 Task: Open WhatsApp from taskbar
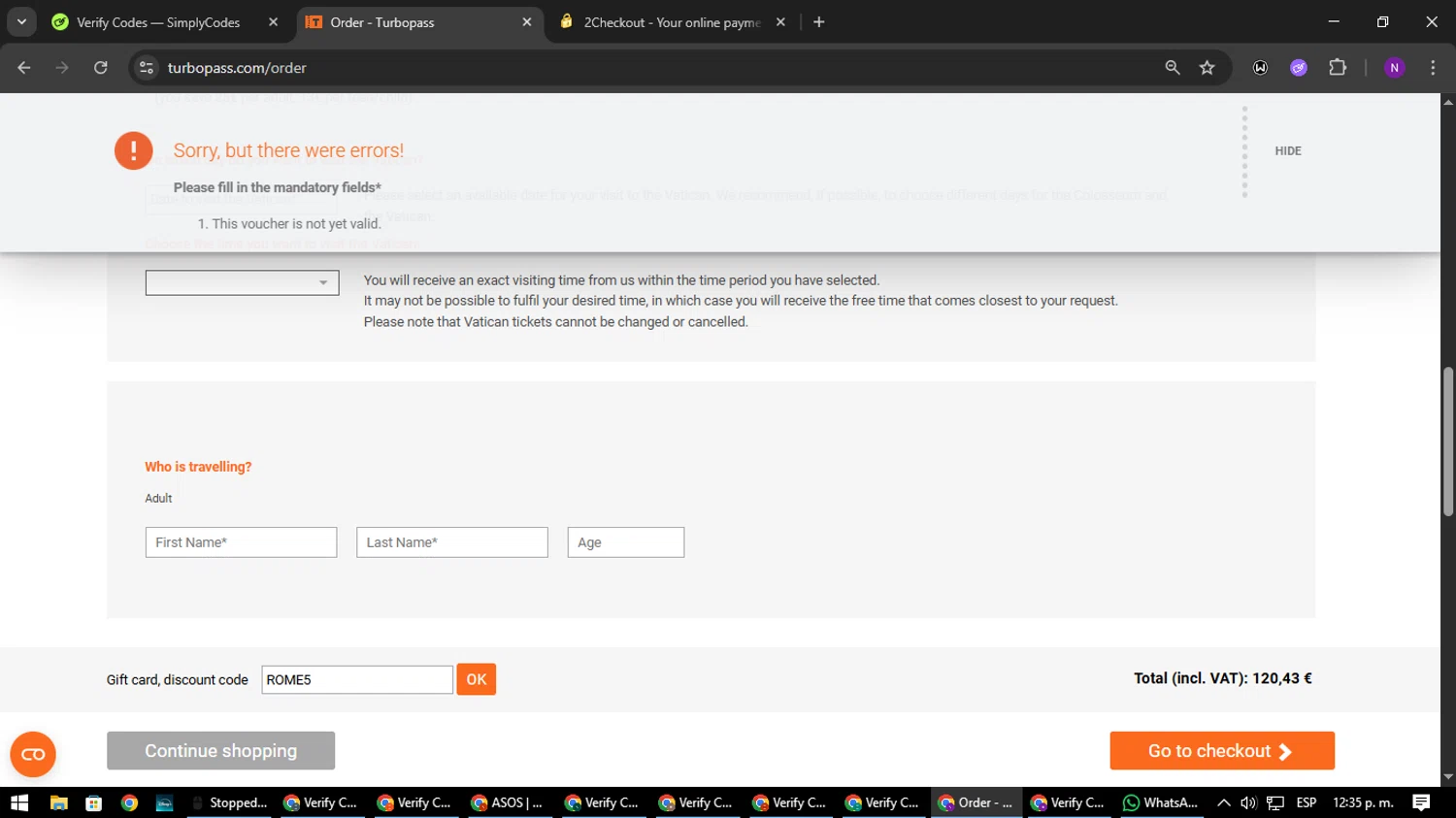pyautogui.click(x=1161, y=802)
